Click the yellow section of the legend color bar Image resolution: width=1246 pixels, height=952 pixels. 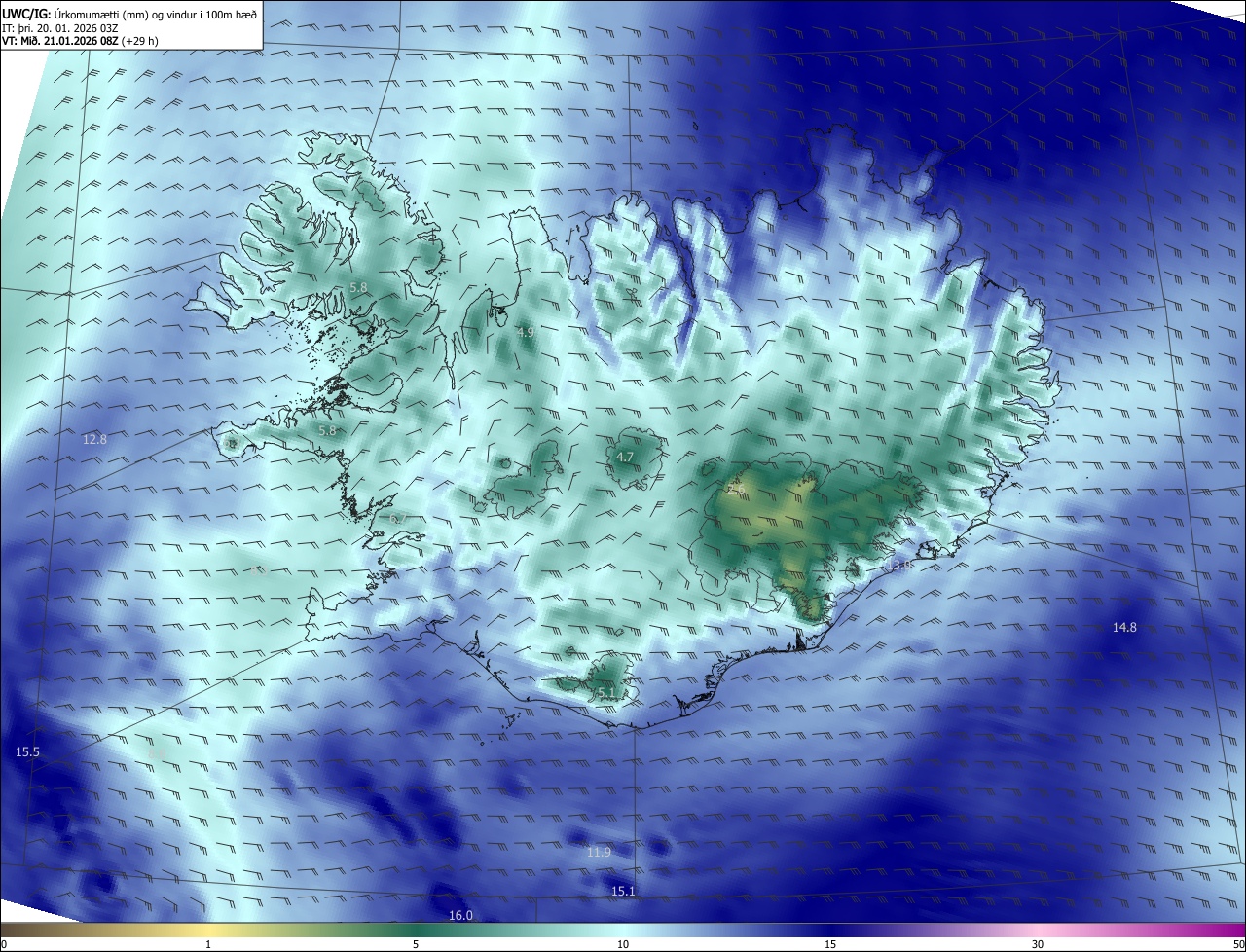(x=208, y=931)
